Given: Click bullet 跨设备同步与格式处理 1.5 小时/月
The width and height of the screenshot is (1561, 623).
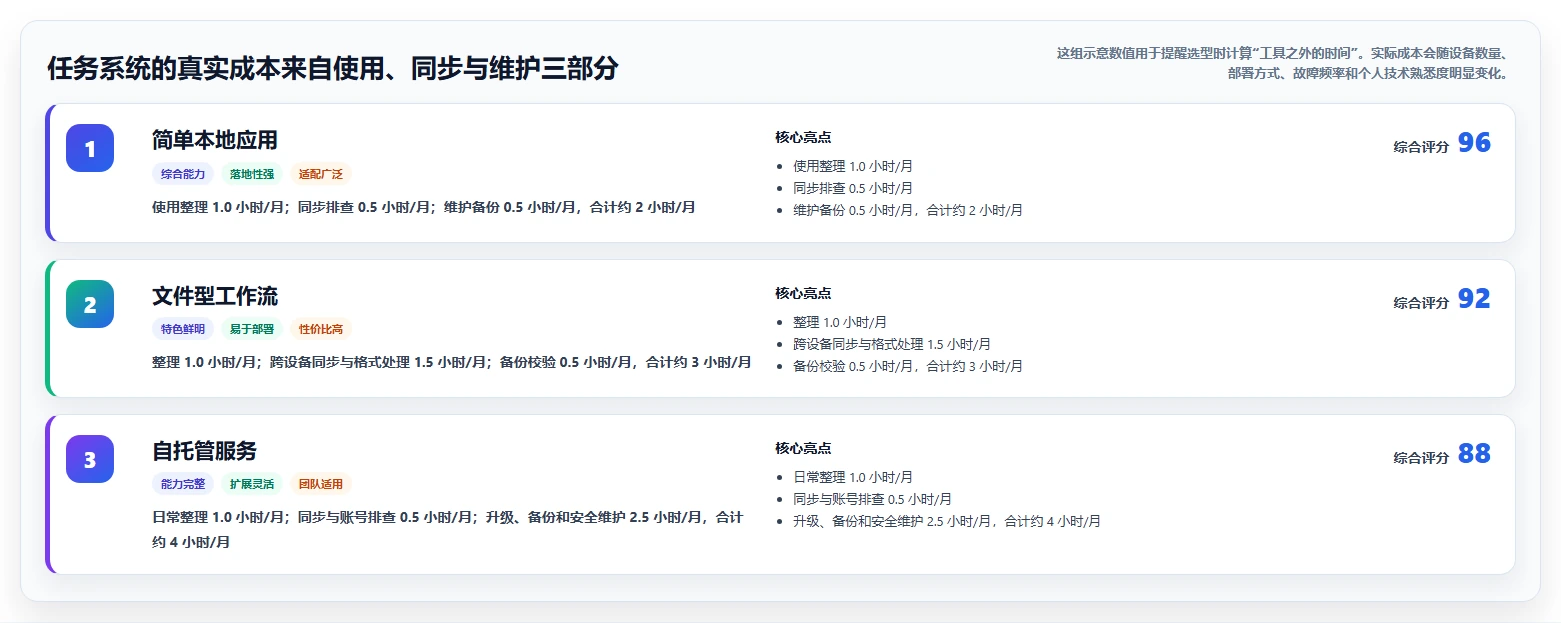Looking at the screenshot, I should (892, 344).
